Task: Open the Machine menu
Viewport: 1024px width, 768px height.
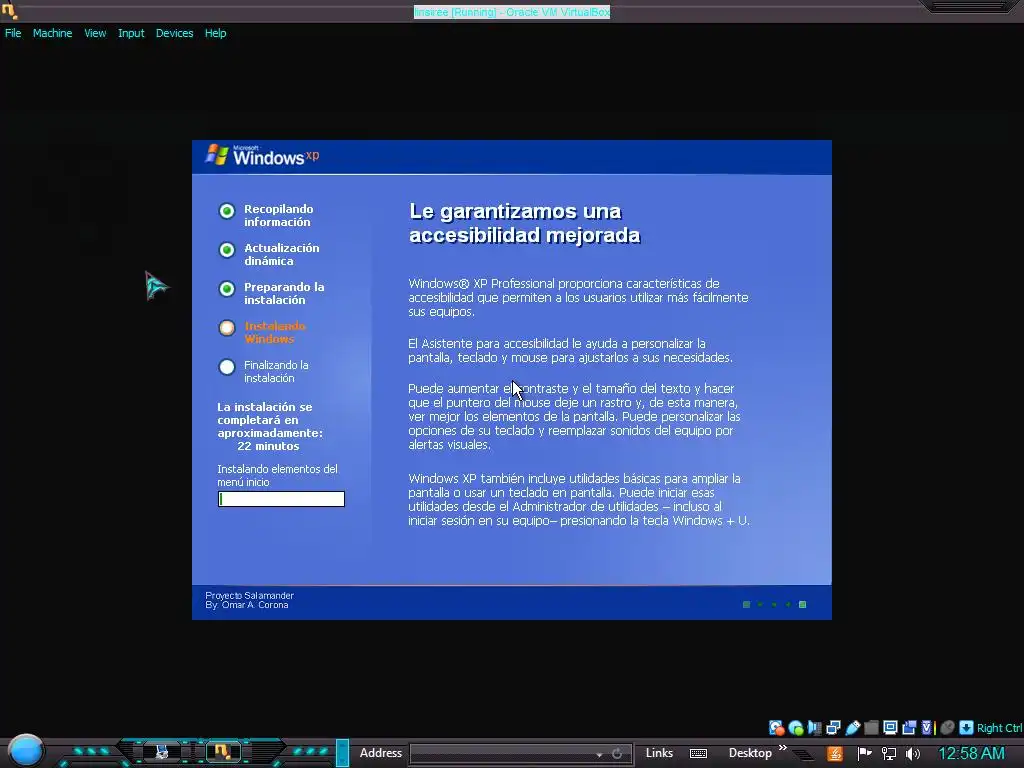Action: point(52,33)
